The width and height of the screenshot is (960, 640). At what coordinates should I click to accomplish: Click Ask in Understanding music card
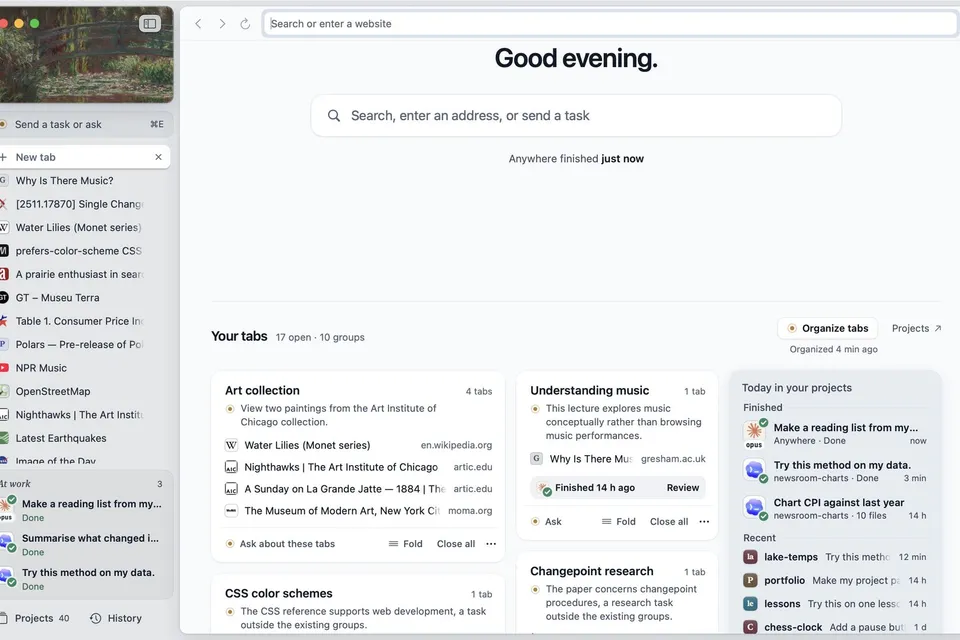click(x=546, y=522)
